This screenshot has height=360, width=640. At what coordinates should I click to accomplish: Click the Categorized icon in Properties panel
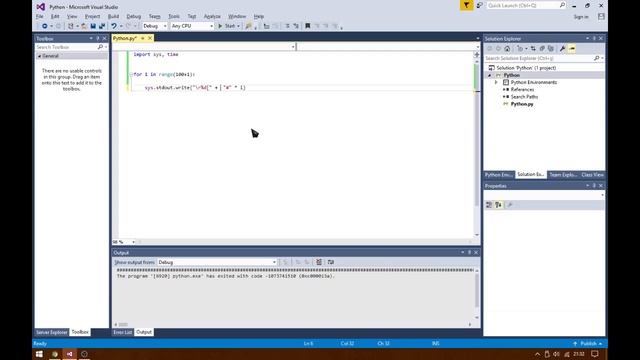click(x=489, y=205)
